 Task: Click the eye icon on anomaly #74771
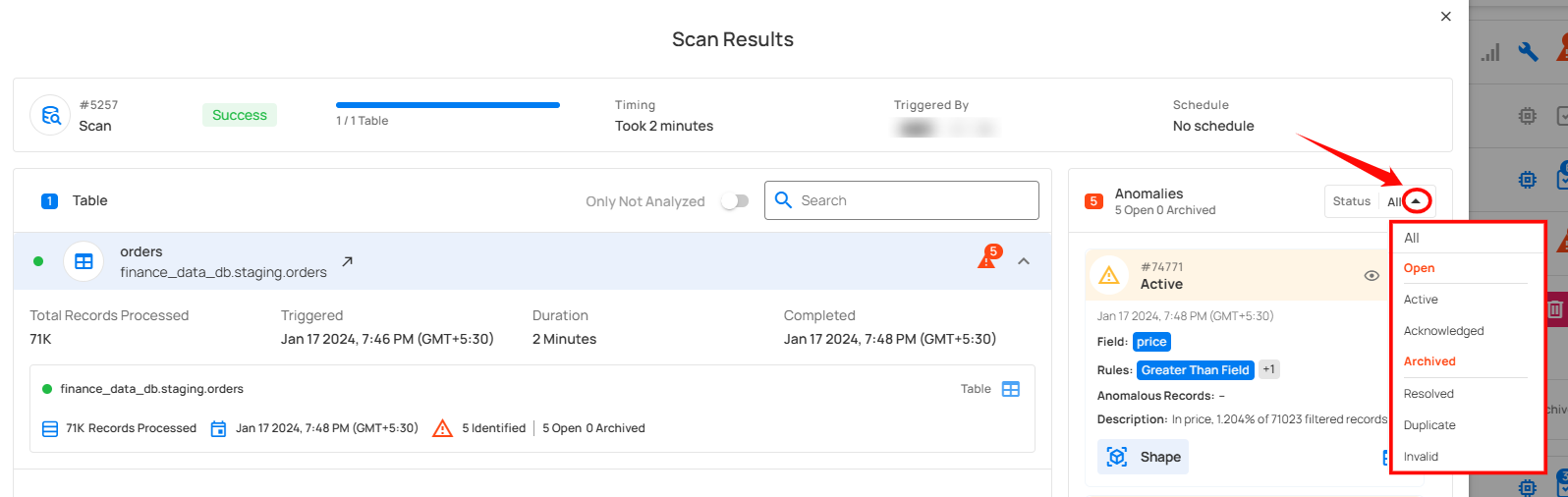(x=1372, y=276)
